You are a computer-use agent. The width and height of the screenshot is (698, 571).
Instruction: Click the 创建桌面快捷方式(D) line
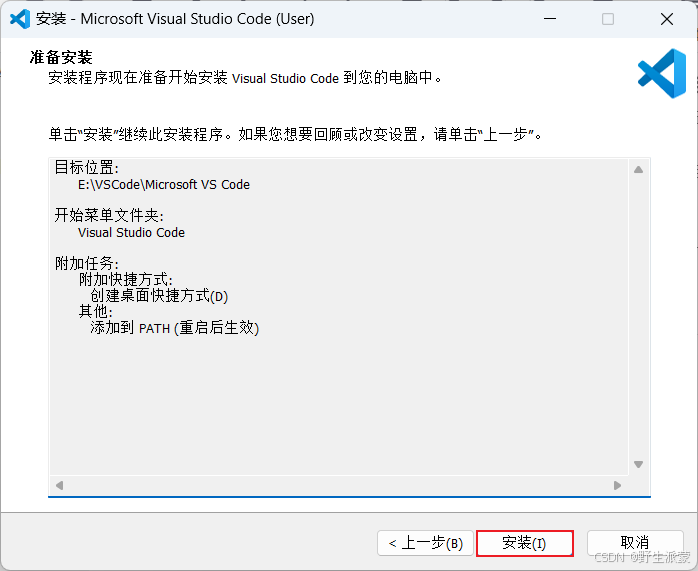pos(159,296)
